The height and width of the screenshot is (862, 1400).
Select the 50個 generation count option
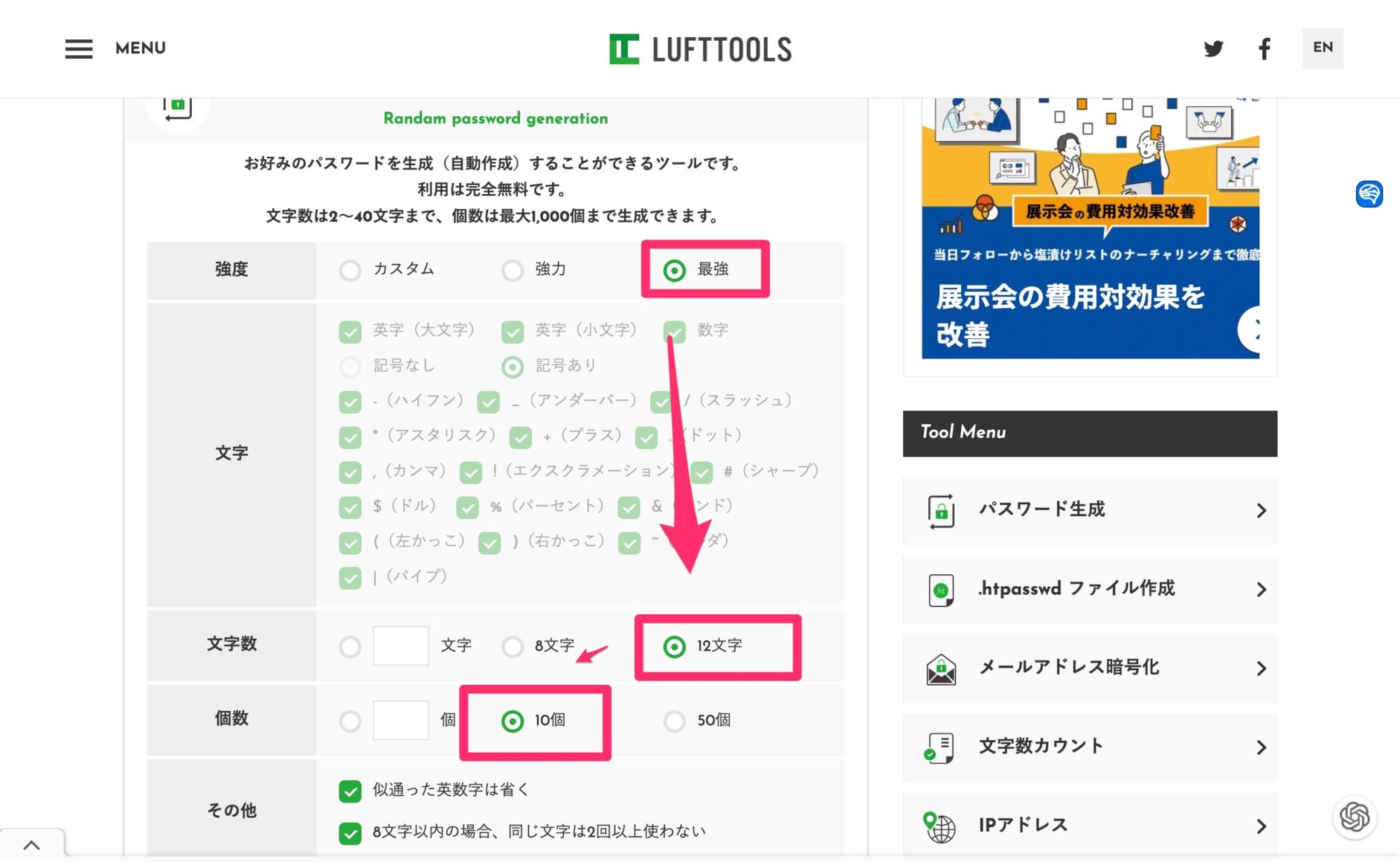pos(674,720)
